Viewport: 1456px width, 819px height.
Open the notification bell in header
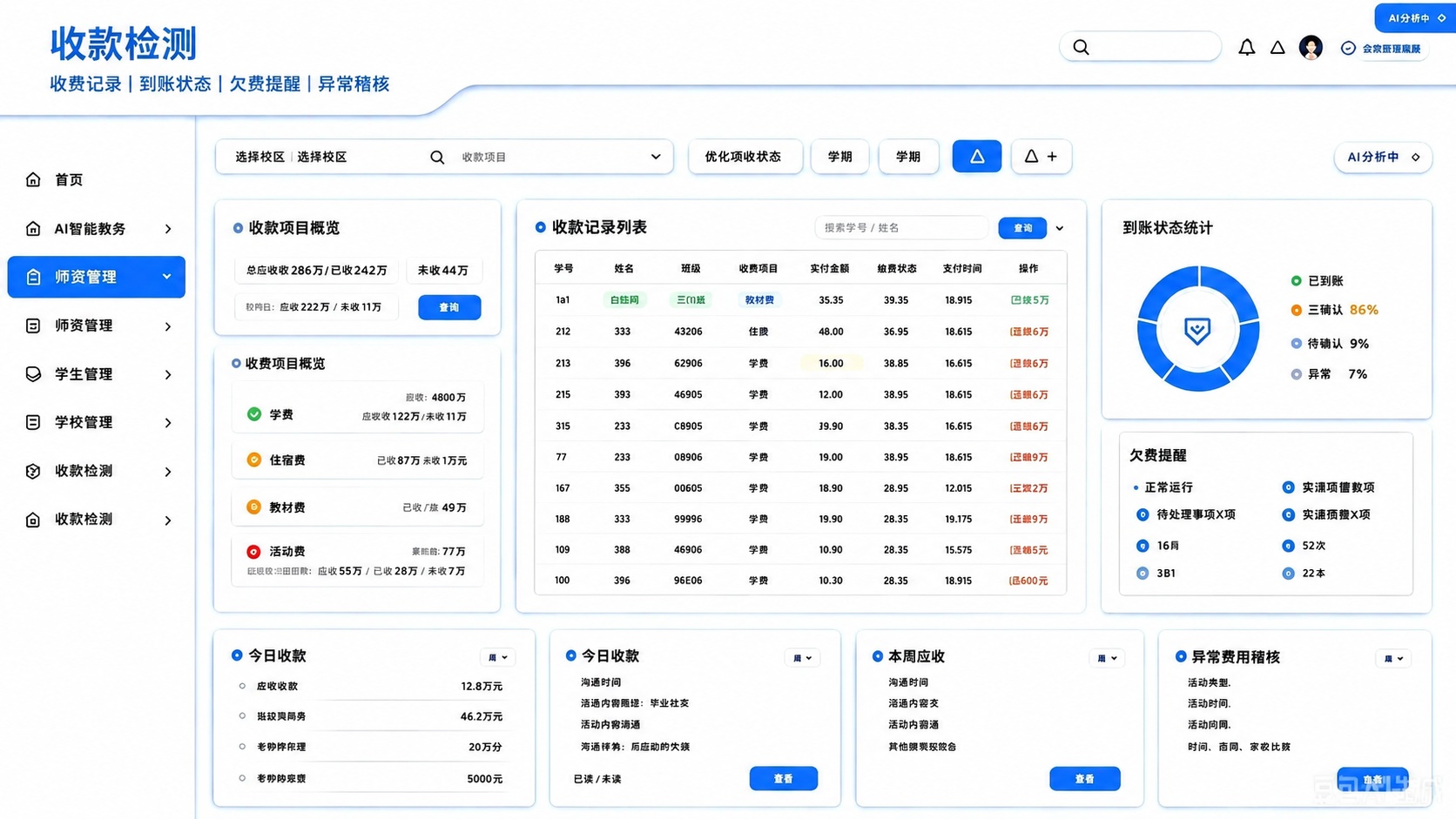(x=1247, y=47)
